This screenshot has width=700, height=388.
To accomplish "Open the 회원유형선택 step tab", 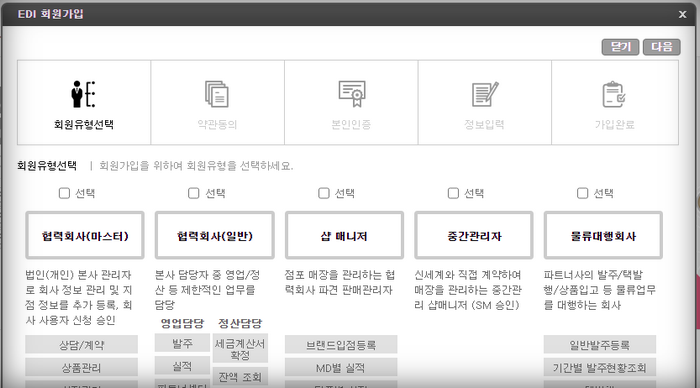I will (84, 103).
